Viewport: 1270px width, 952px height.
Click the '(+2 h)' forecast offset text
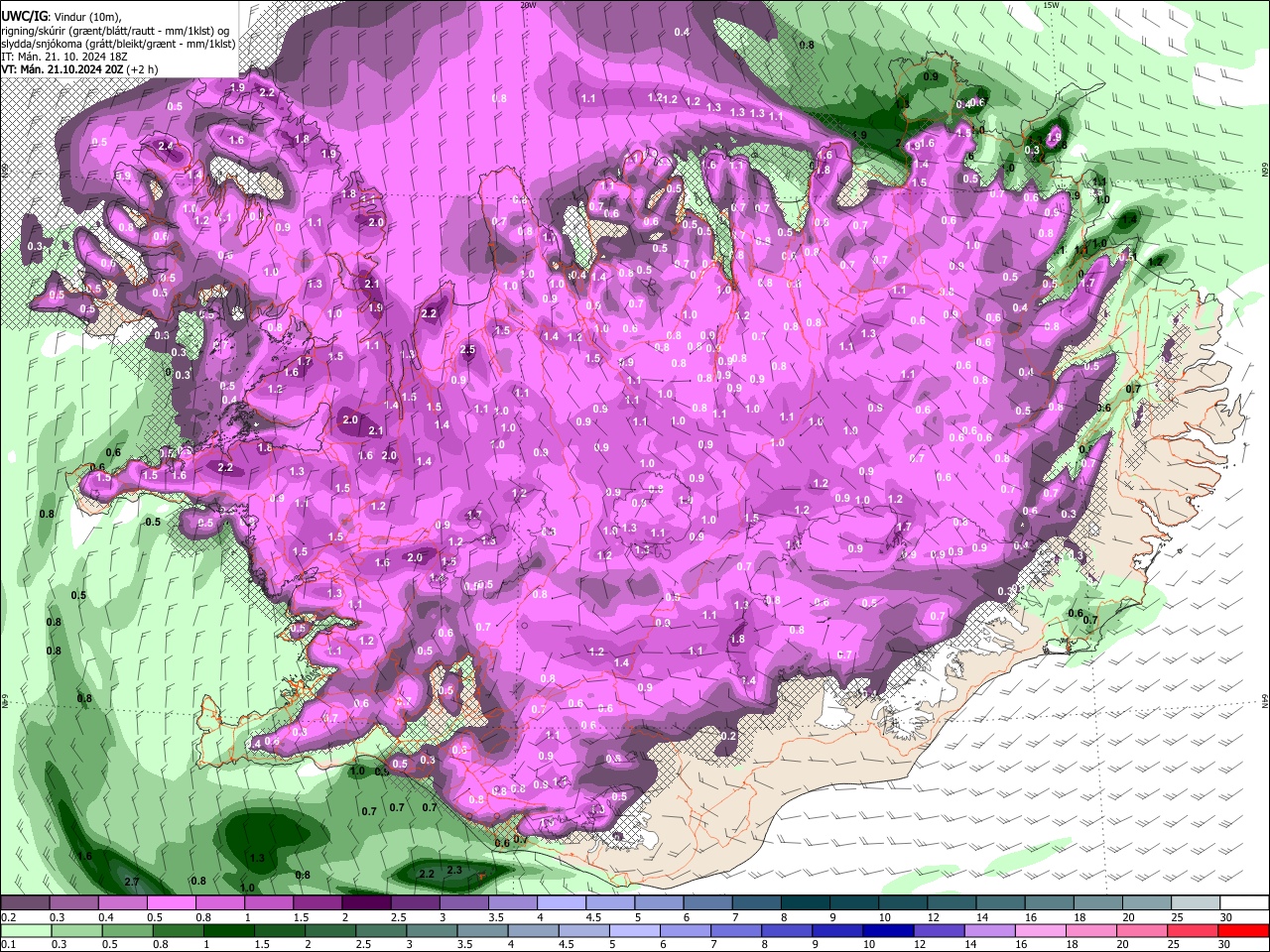(x=143, y=69)
